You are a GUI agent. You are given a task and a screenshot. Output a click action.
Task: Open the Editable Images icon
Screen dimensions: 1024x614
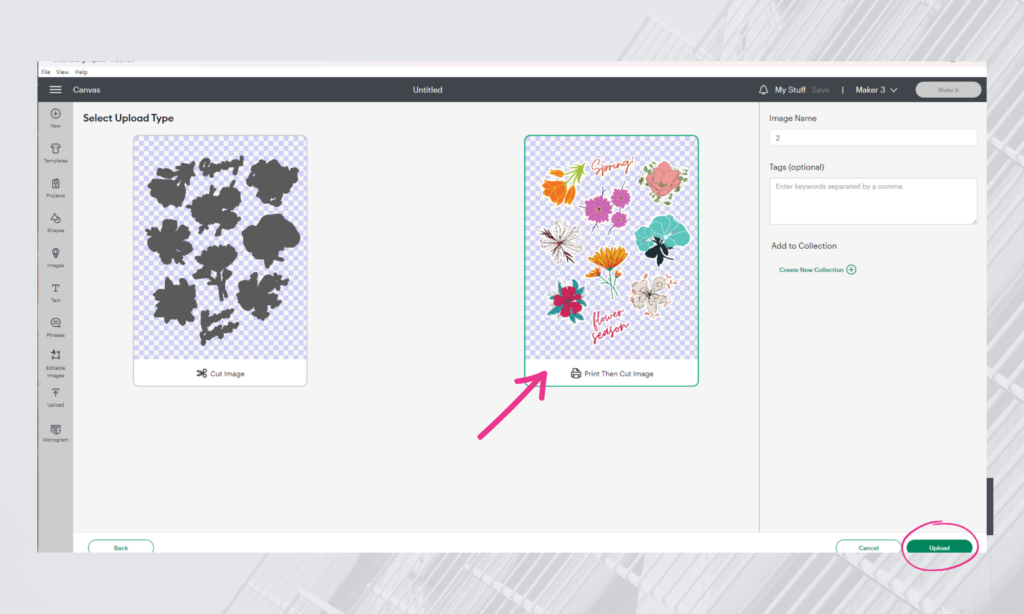tap(56, 355)
